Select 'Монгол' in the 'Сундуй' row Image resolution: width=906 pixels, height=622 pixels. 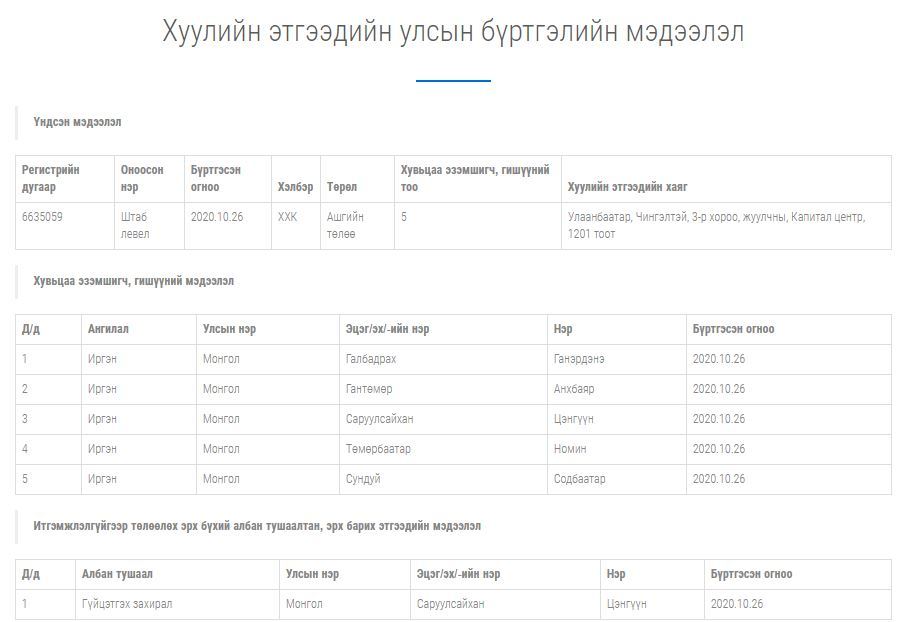coord(221,479)
